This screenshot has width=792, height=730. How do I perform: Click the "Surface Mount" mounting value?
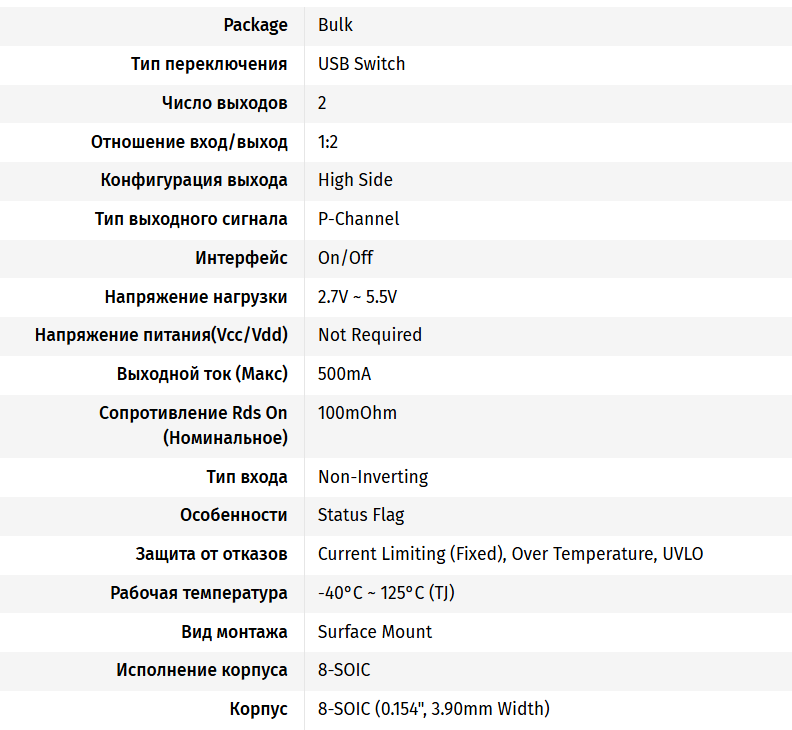375,632
